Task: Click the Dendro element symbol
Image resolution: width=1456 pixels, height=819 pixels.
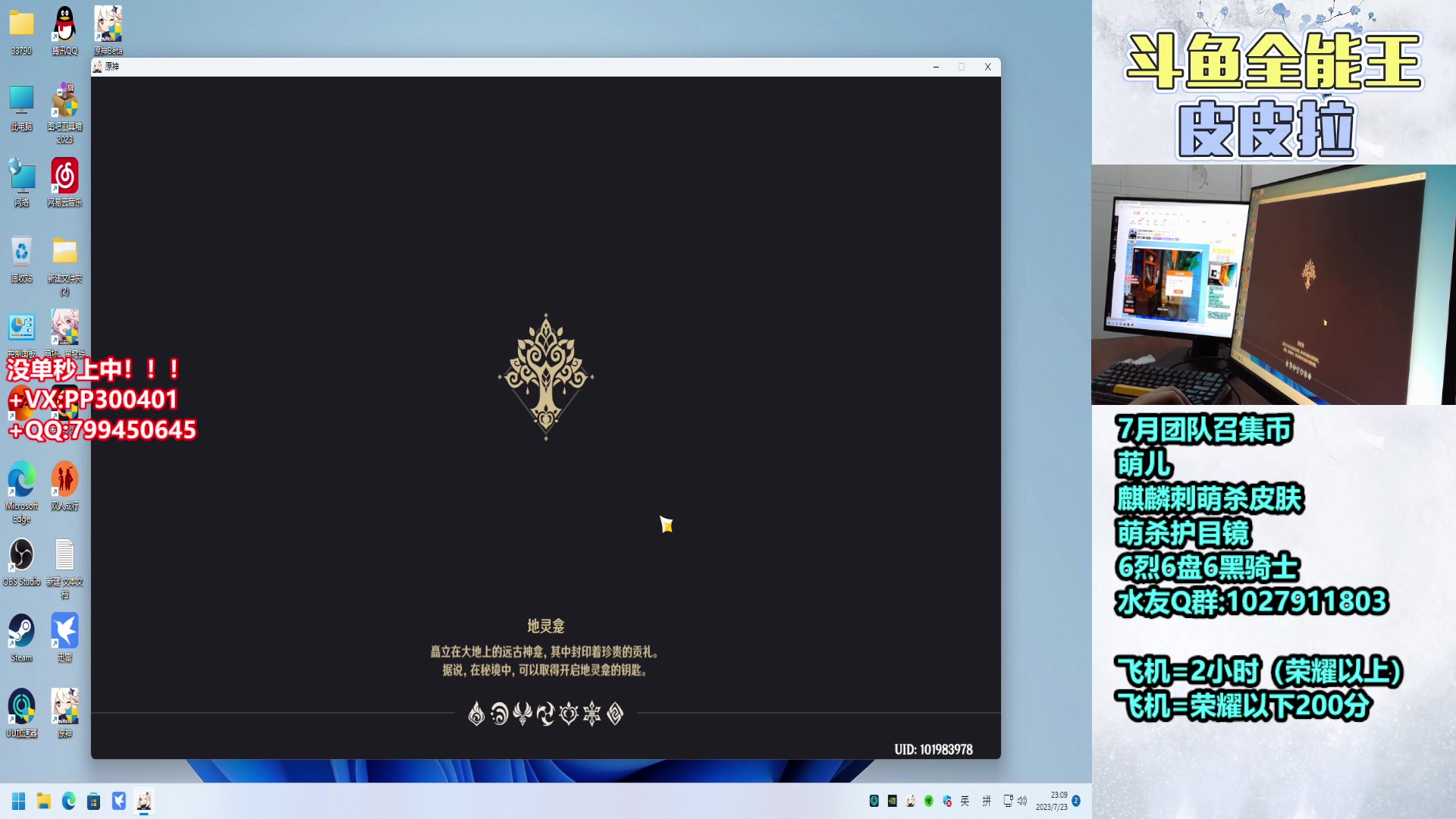Action: [x=570, y=714]
